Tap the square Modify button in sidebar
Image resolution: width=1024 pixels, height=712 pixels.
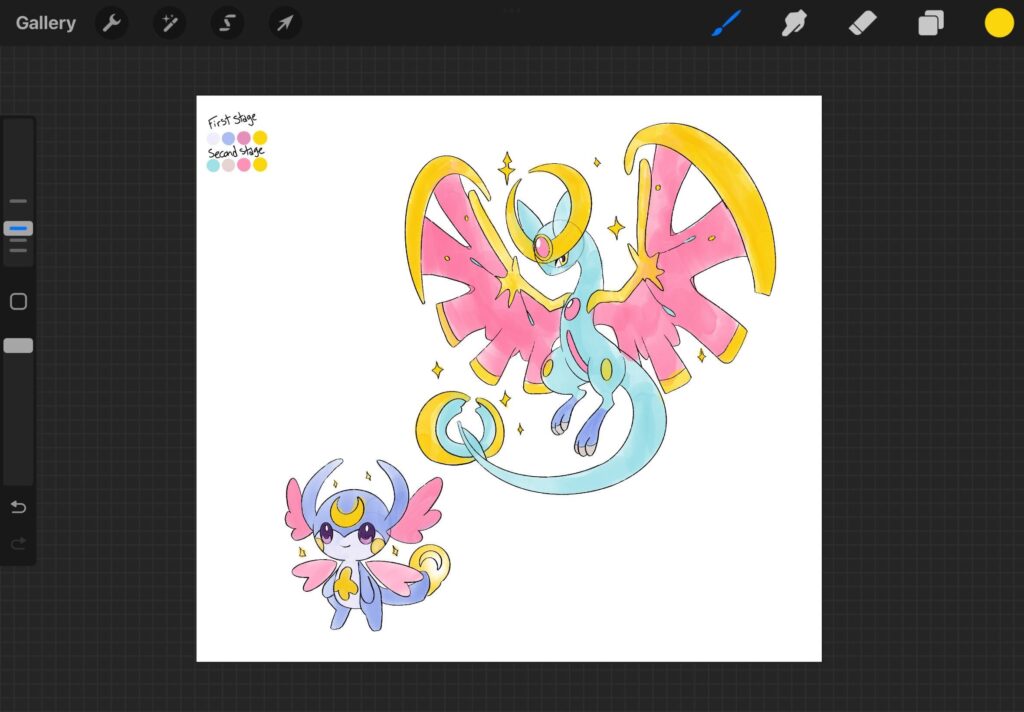click(18, 301)
